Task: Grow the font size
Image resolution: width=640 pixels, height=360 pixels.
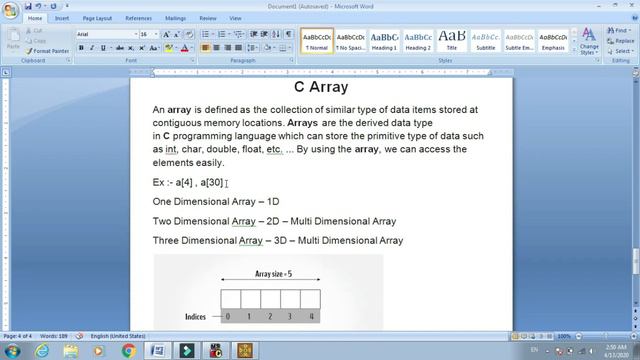Action: (x=166, y=35)
